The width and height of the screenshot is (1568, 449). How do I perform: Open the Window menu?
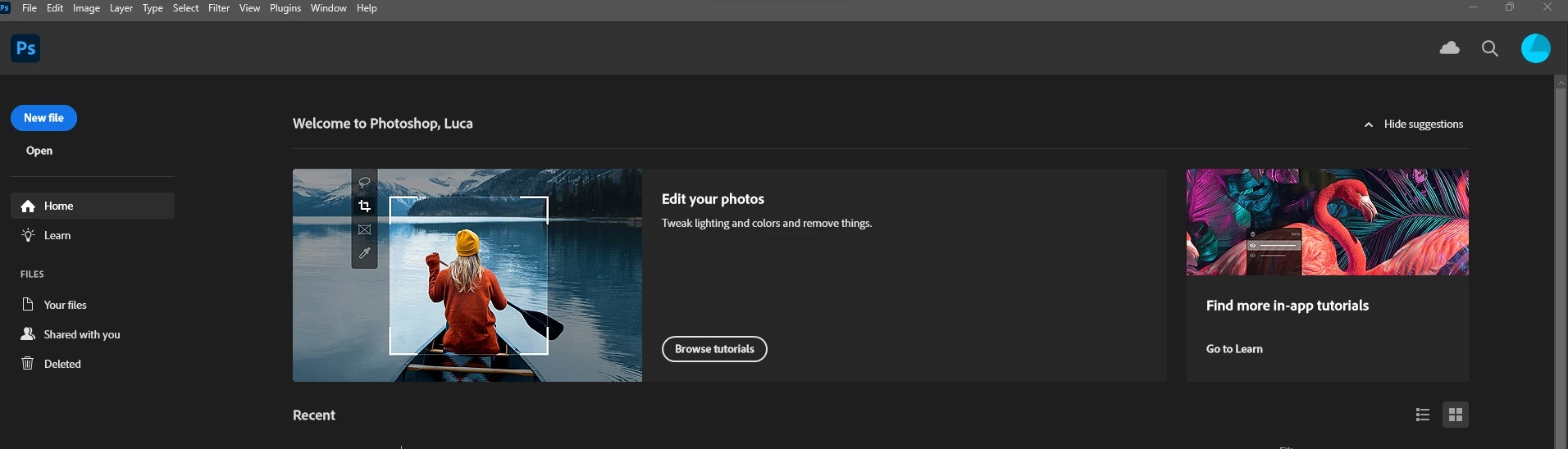tap(328, 8)
